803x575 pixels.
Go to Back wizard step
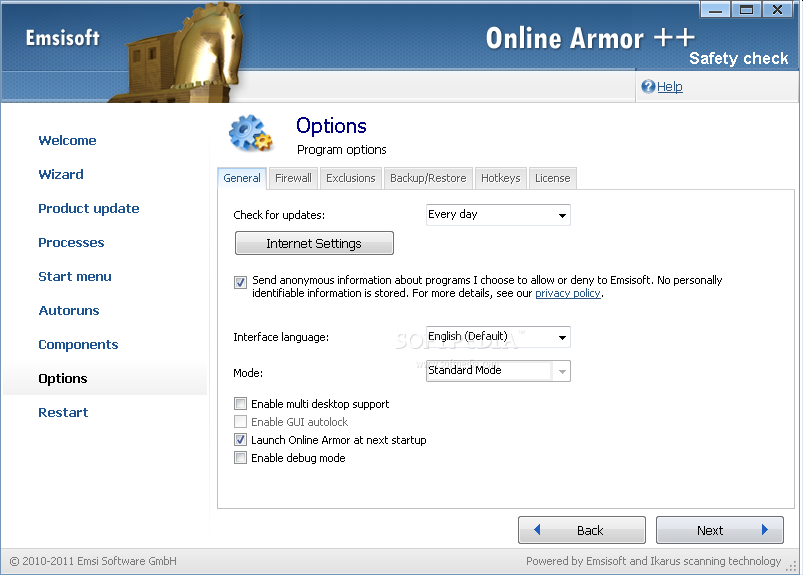point(582,530)
